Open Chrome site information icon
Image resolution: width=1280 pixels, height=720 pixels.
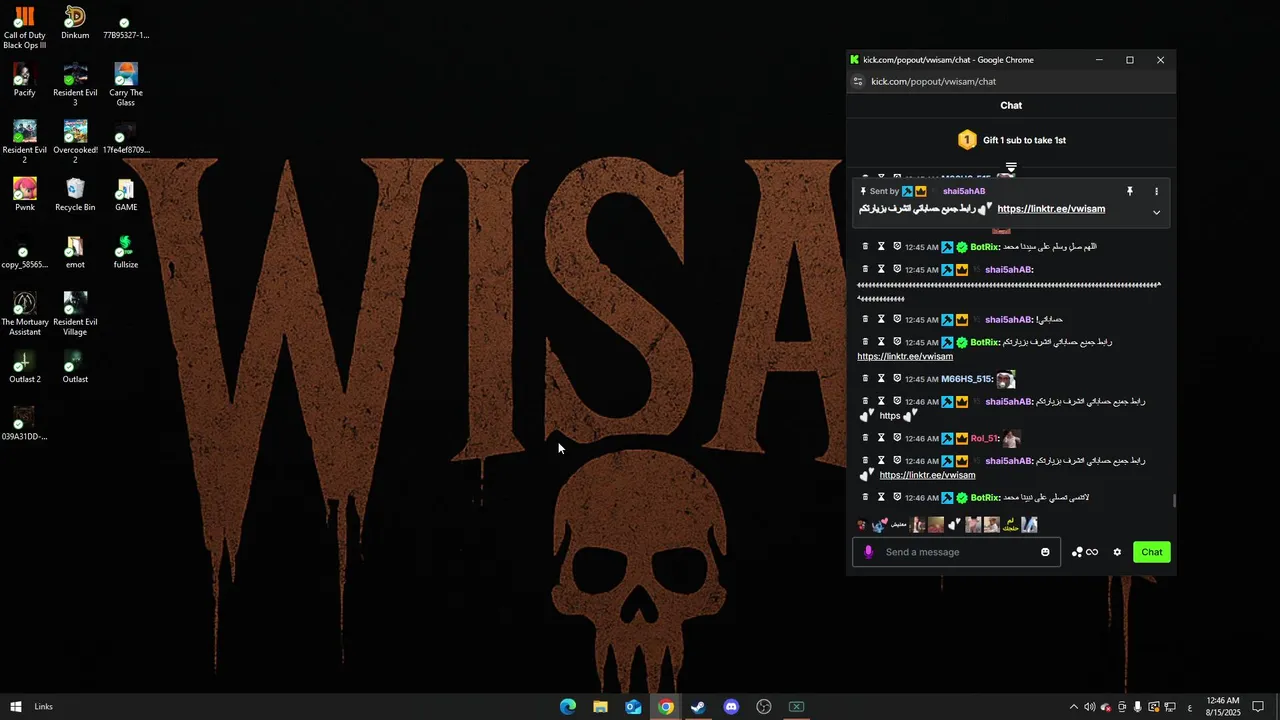[858, 82]
